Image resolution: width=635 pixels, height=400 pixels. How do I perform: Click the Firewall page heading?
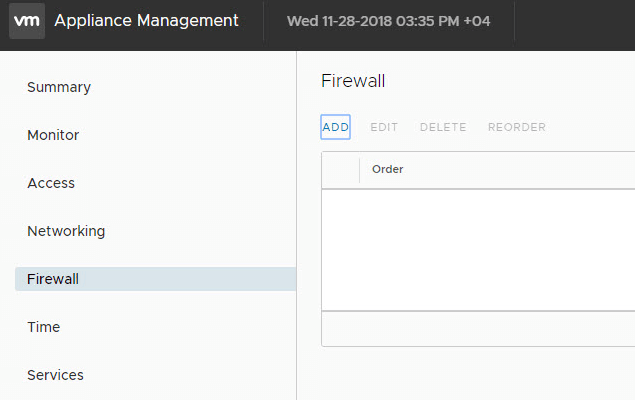[353, 81]
